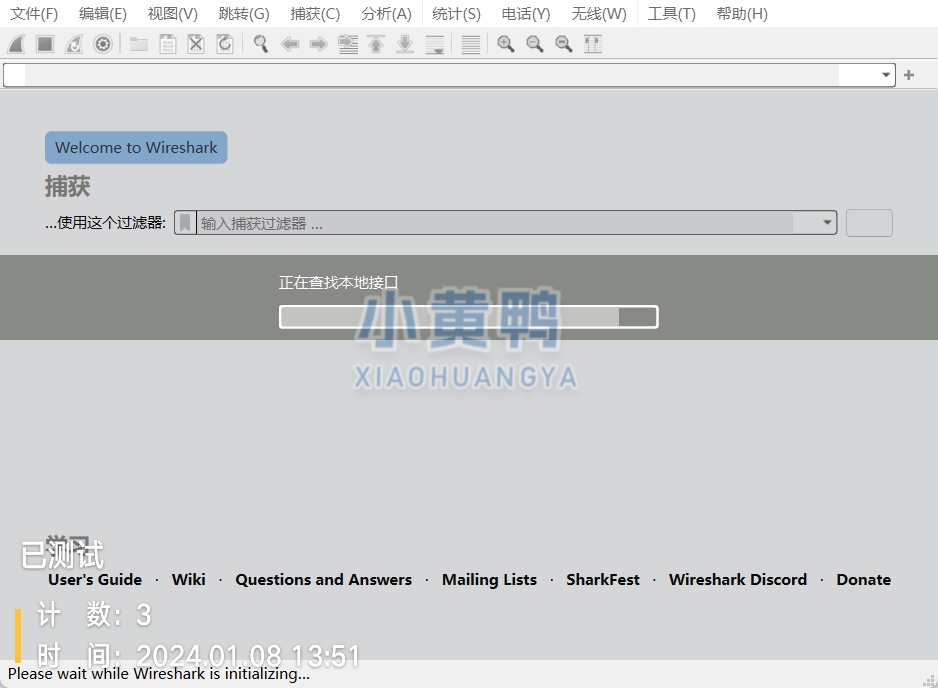Toggle auto-scroll during live capture
The width and height of the screenshot is (938, 688).
pyautogui.click(x=435, y=44)
